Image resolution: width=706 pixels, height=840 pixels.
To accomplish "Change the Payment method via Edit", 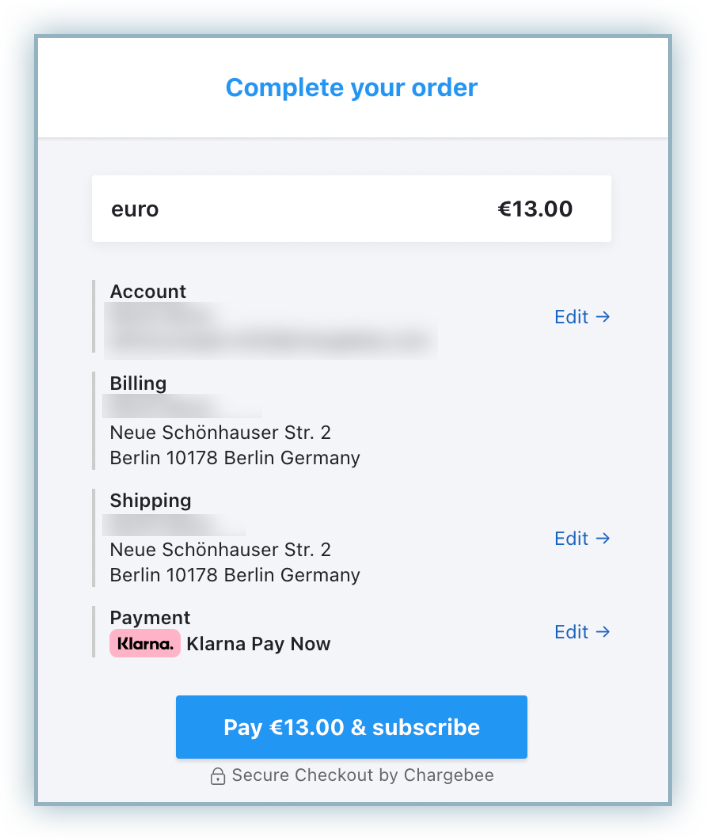I will (582, 632).
